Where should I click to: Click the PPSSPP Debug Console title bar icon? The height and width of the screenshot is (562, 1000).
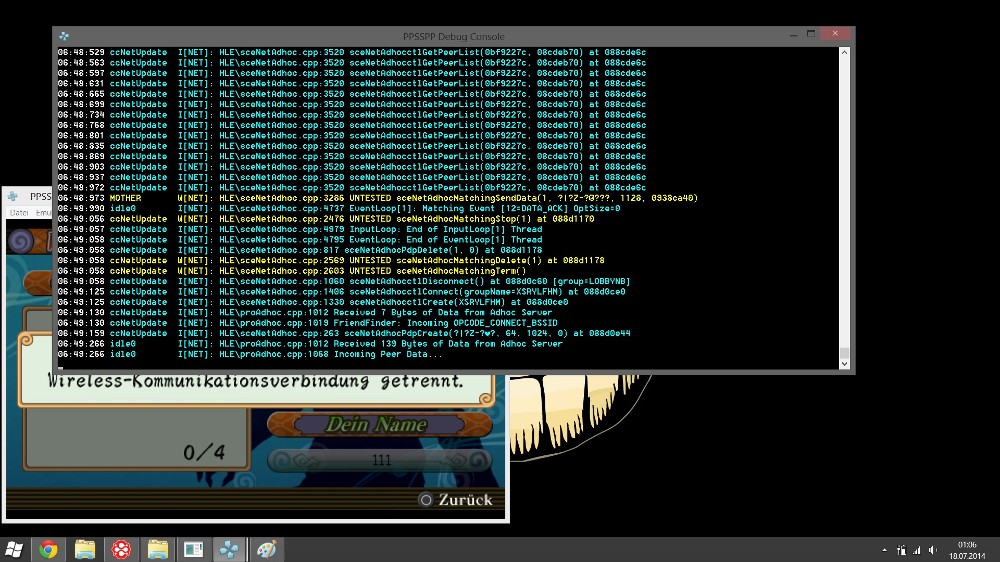[x=64, y=36]
